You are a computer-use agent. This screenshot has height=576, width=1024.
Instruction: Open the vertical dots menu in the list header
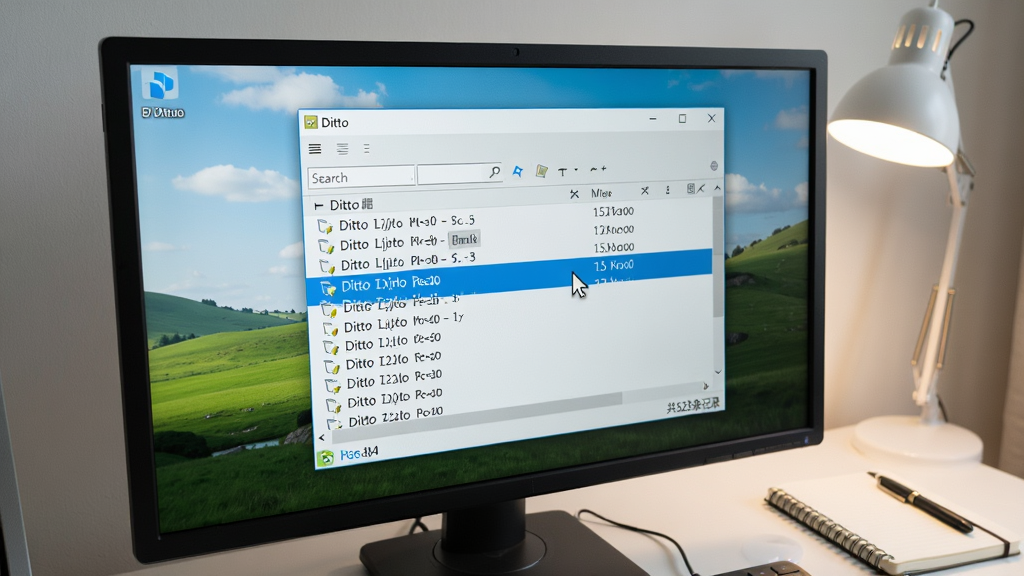(667, 190)
